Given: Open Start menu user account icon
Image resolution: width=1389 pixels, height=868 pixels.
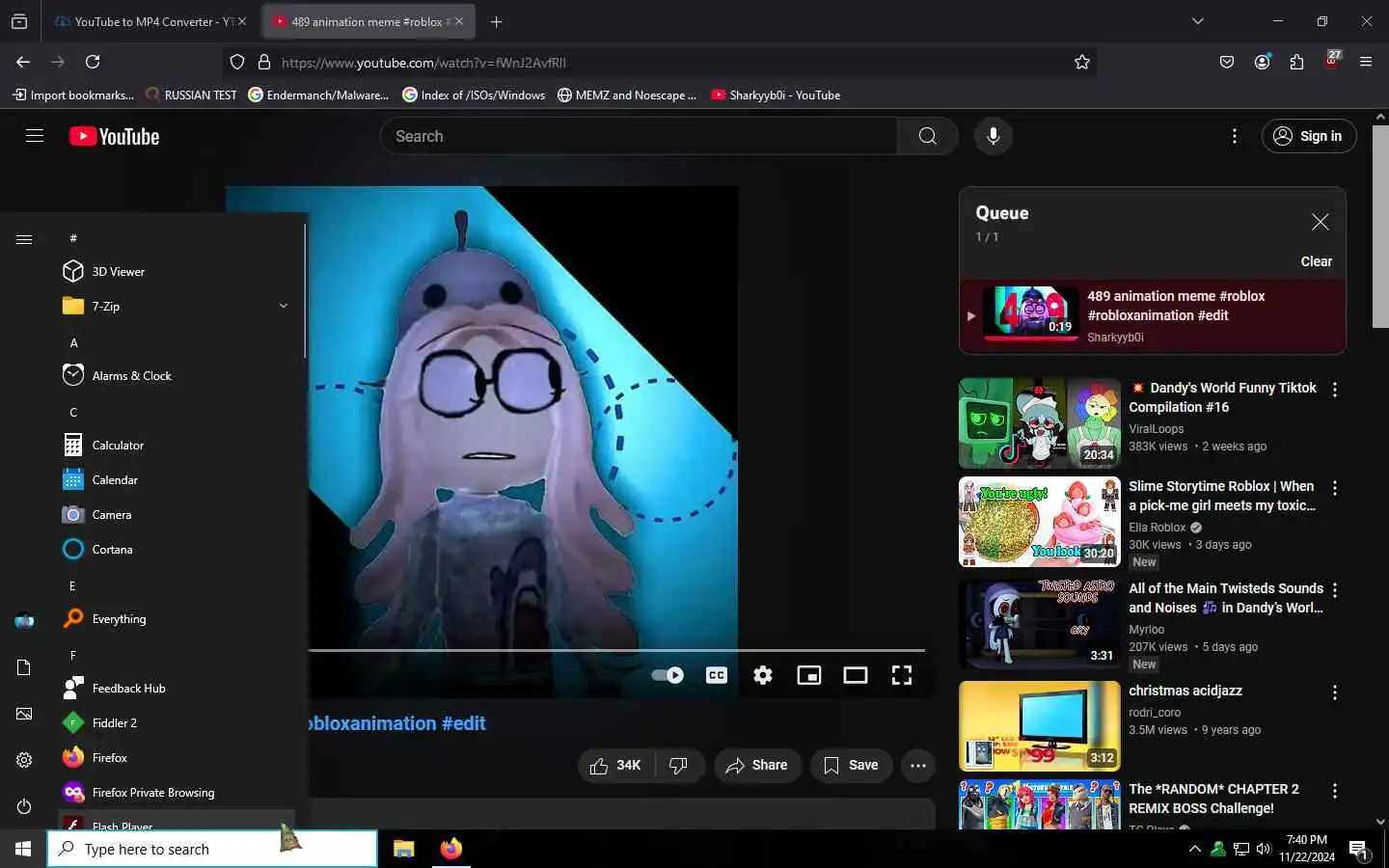Looking at the screenshot, I should coord(24,621).
